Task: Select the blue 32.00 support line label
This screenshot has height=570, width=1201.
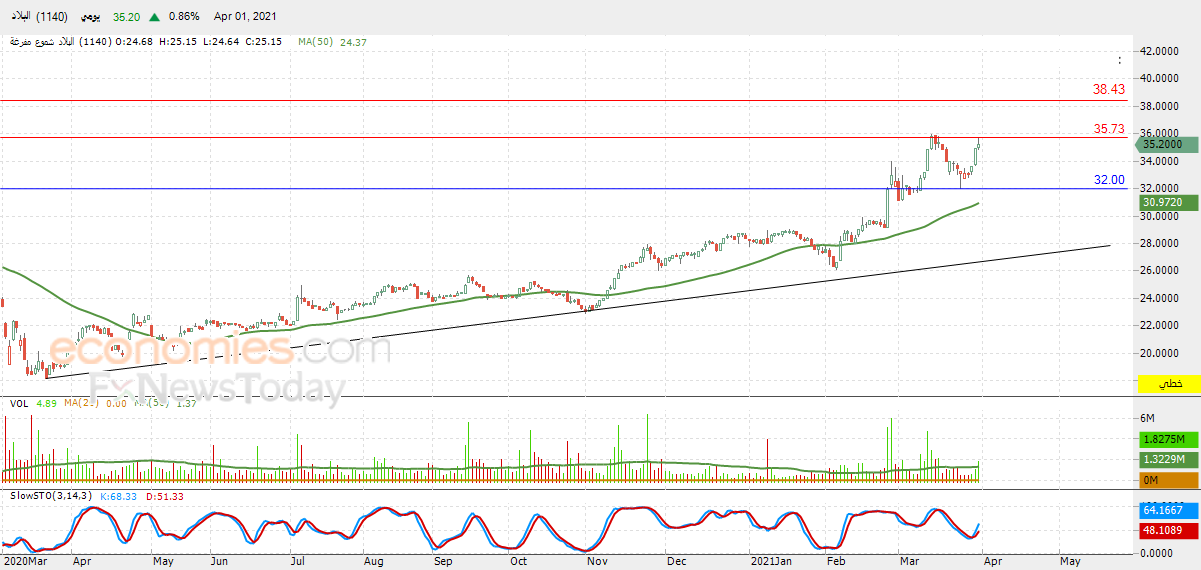Action: pos(1109,180)
